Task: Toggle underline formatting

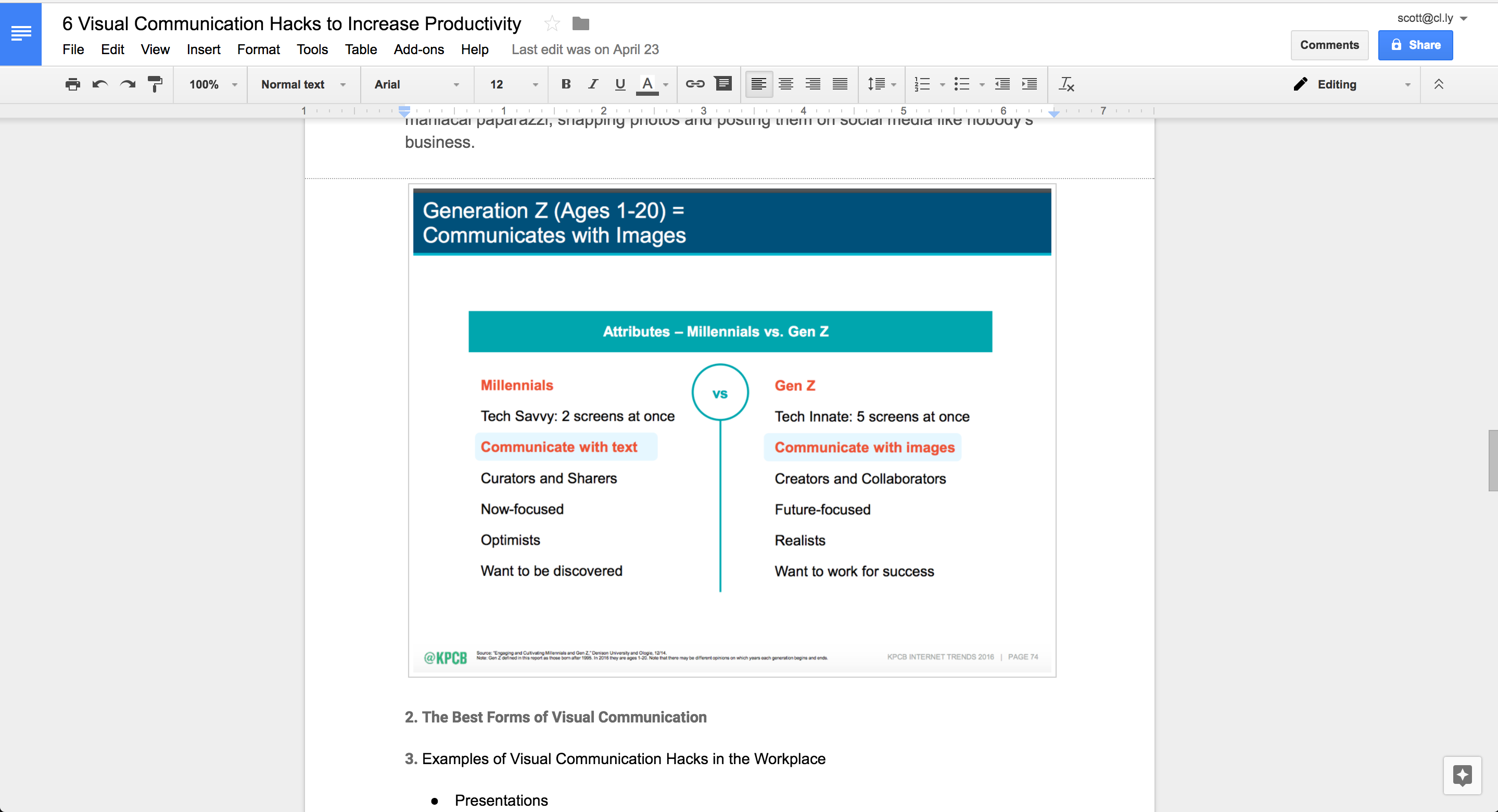Action: pos(620,84)
